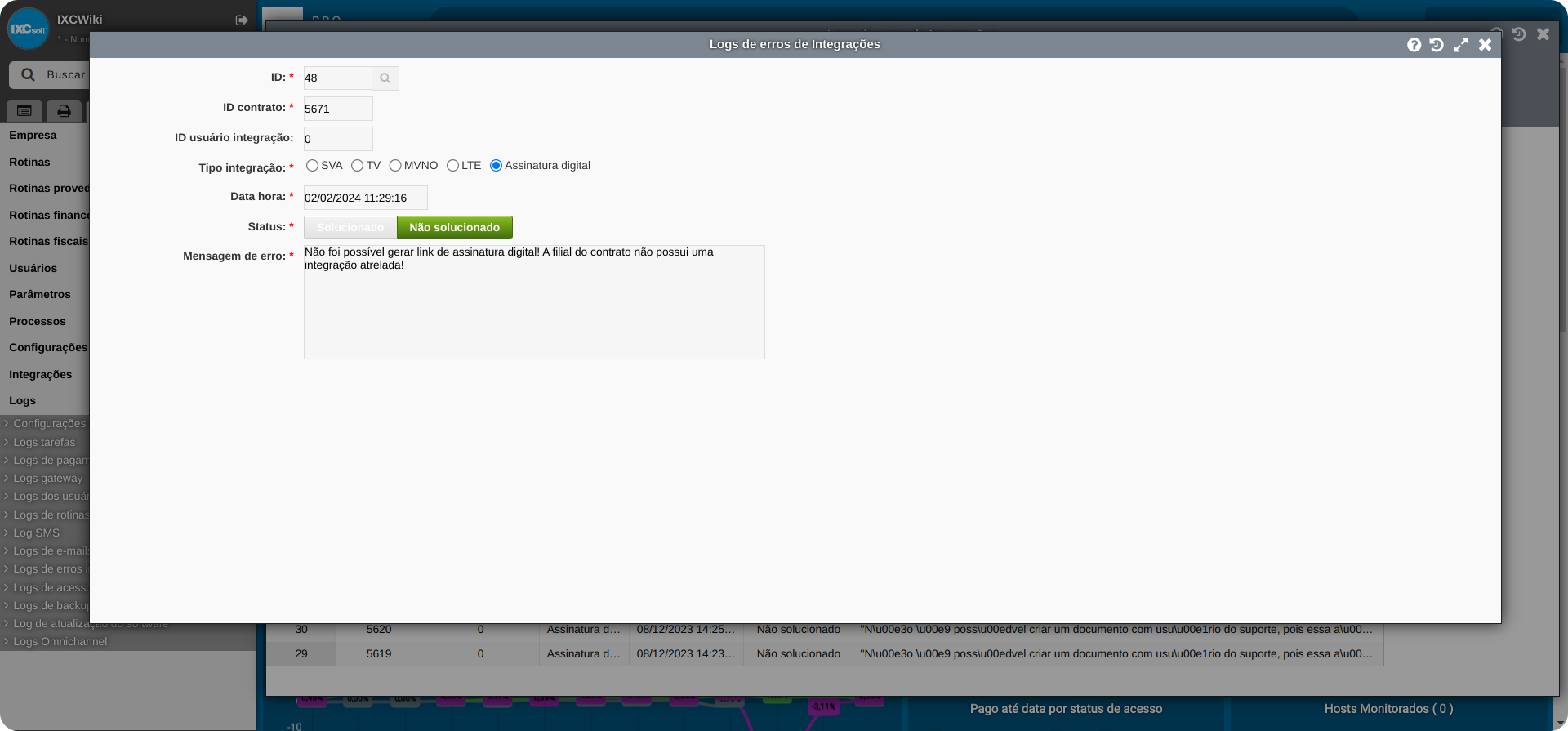Image resolution: width=1568 pixels, height=731 pixels.
Task: Click the IXCWiki title text
Action: point(79,20)
